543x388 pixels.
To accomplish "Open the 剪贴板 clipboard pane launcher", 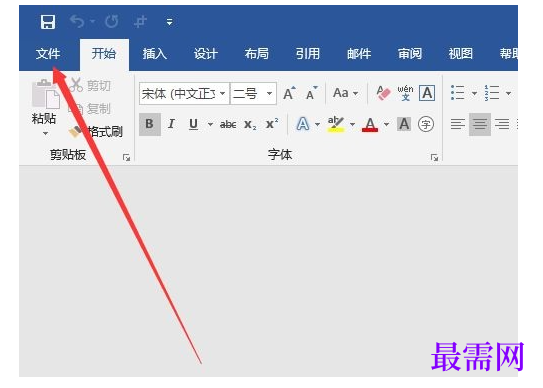I will (126, 158).
